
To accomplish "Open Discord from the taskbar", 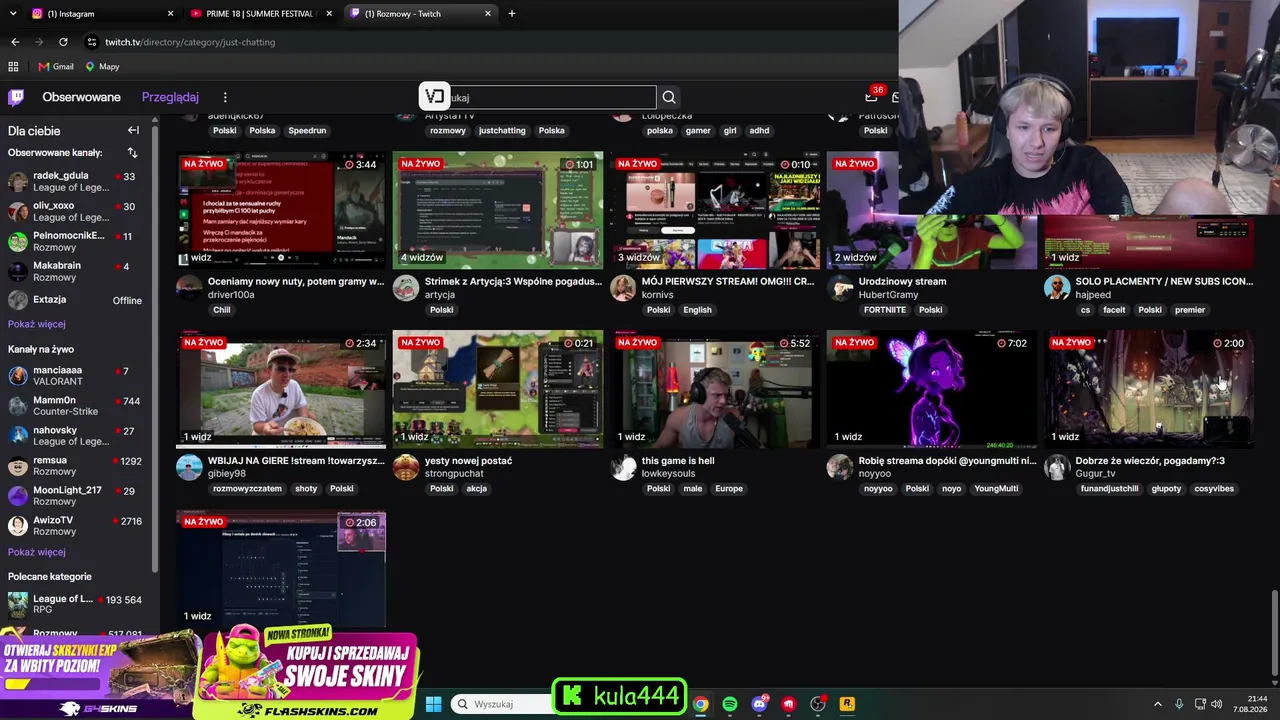I will click(759, 704).
